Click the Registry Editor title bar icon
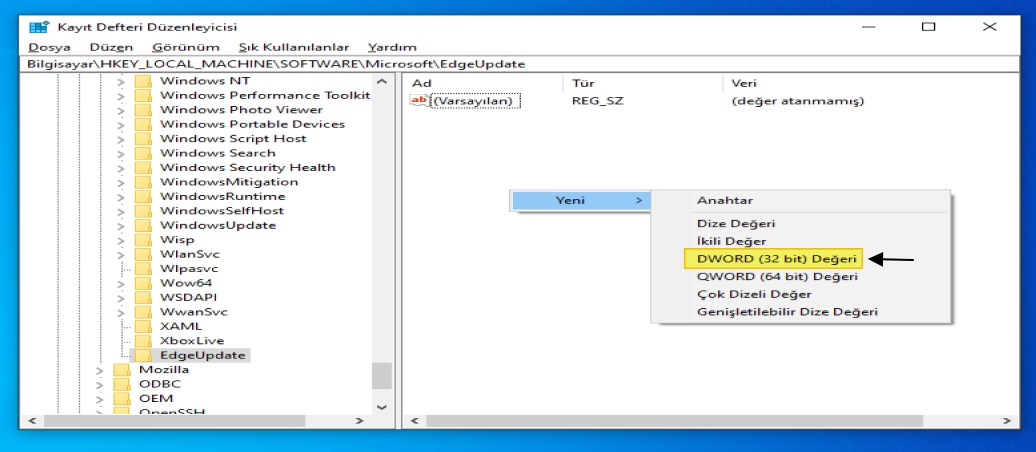The image size is (1036, 452). click(x=39, y=27)
